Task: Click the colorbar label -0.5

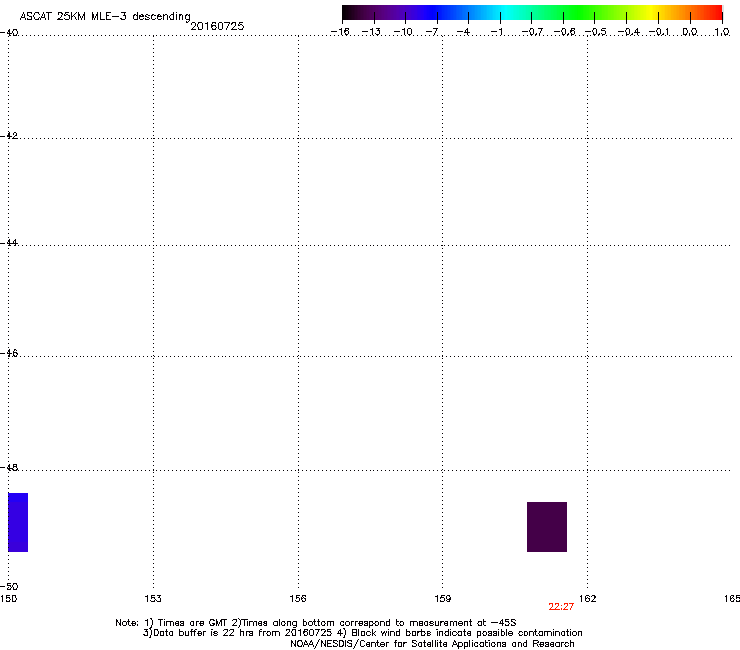Action: (596, 32)
